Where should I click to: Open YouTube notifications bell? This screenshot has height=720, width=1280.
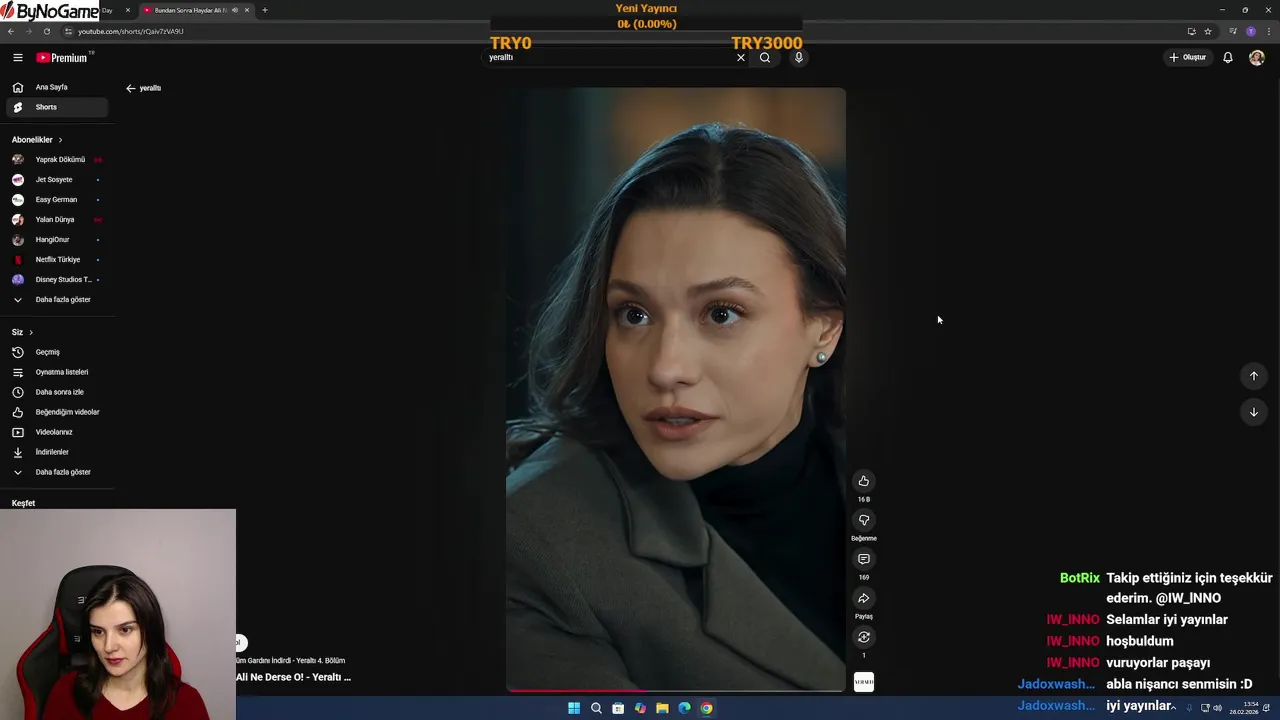pos(1228,57)
